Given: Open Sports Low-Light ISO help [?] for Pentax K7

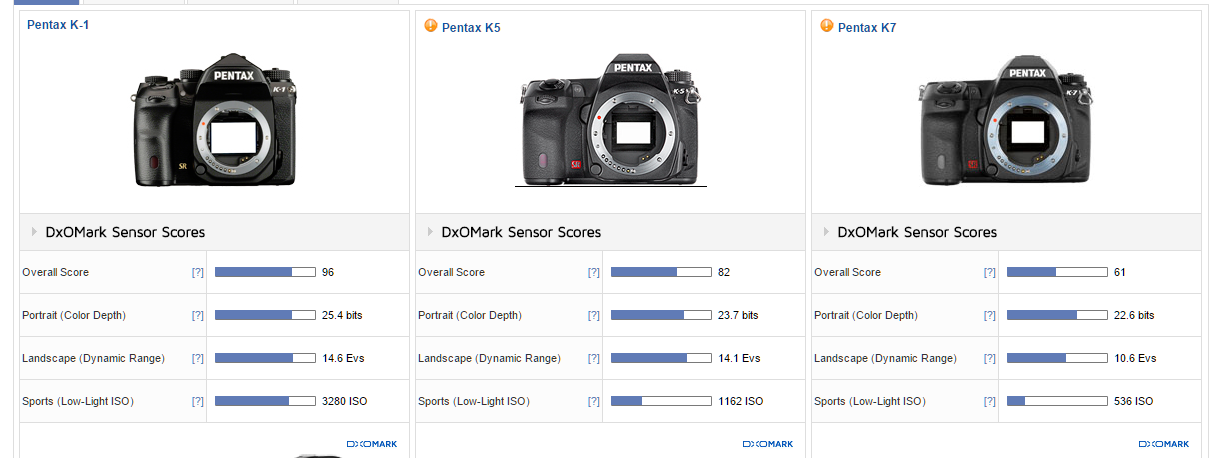Looking at the screenshot, I should point(990,402).
